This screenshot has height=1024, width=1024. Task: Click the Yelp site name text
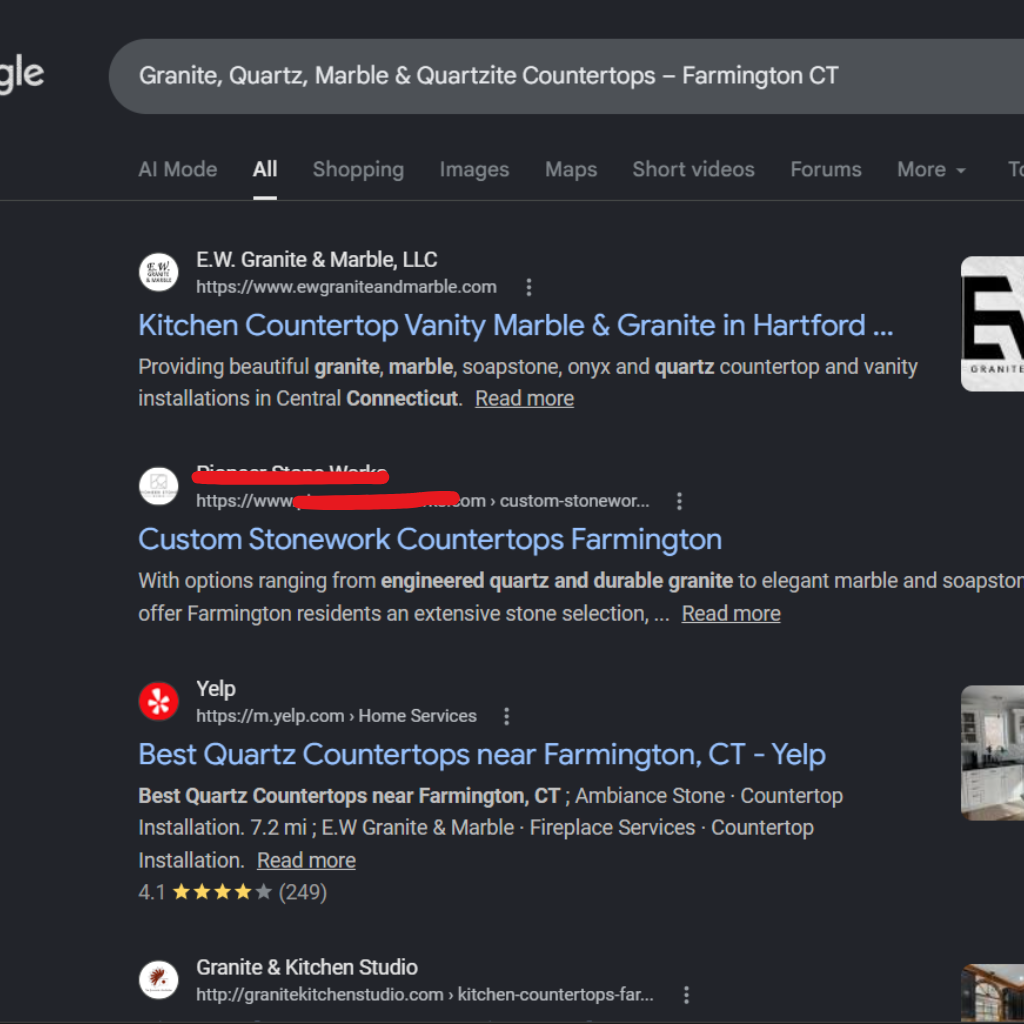tap(216, 689)
